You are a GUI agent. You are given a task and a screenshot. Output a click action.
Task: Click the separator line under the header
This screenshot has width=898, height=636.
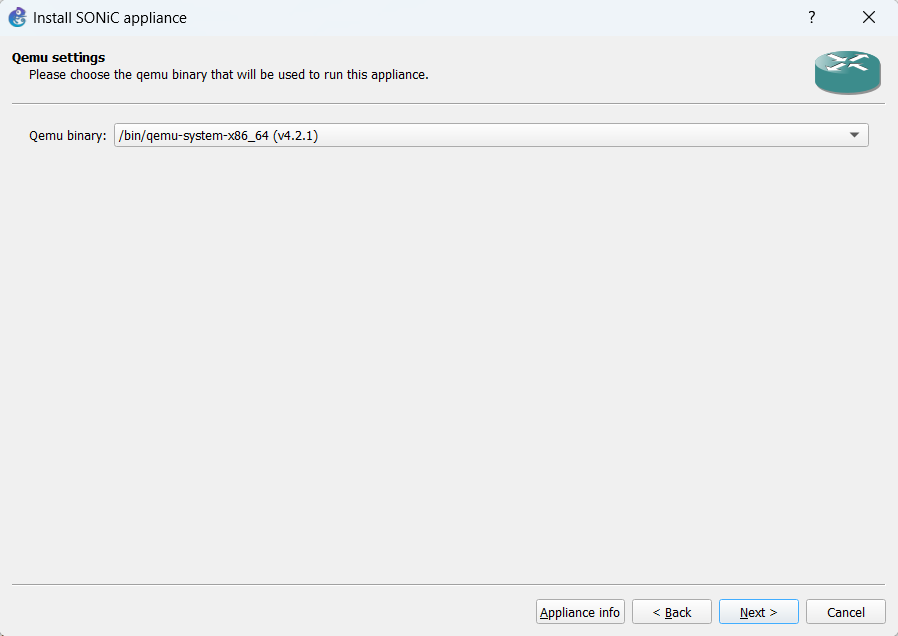click(448, 103)
